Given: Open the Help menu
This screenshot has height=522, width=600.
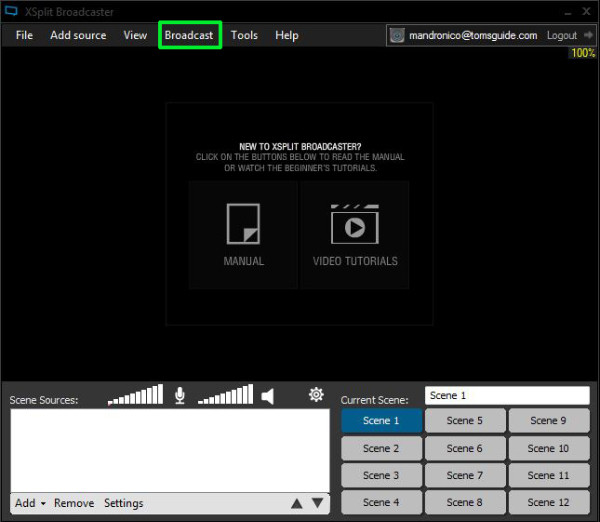Looking at the screenshot, I should click(x=287, y=35).
